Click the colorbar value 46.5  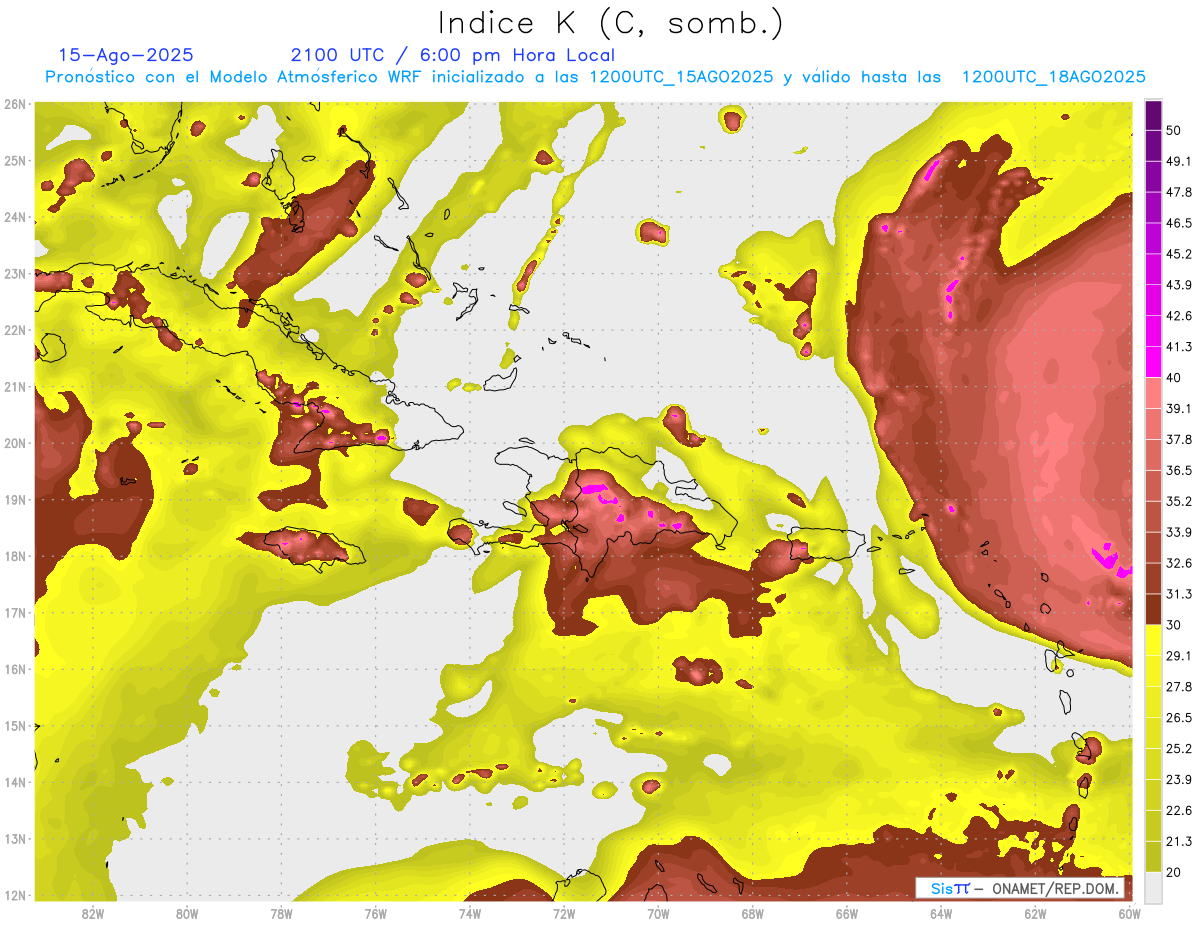pyautogui.click(x=1178, y=223)
